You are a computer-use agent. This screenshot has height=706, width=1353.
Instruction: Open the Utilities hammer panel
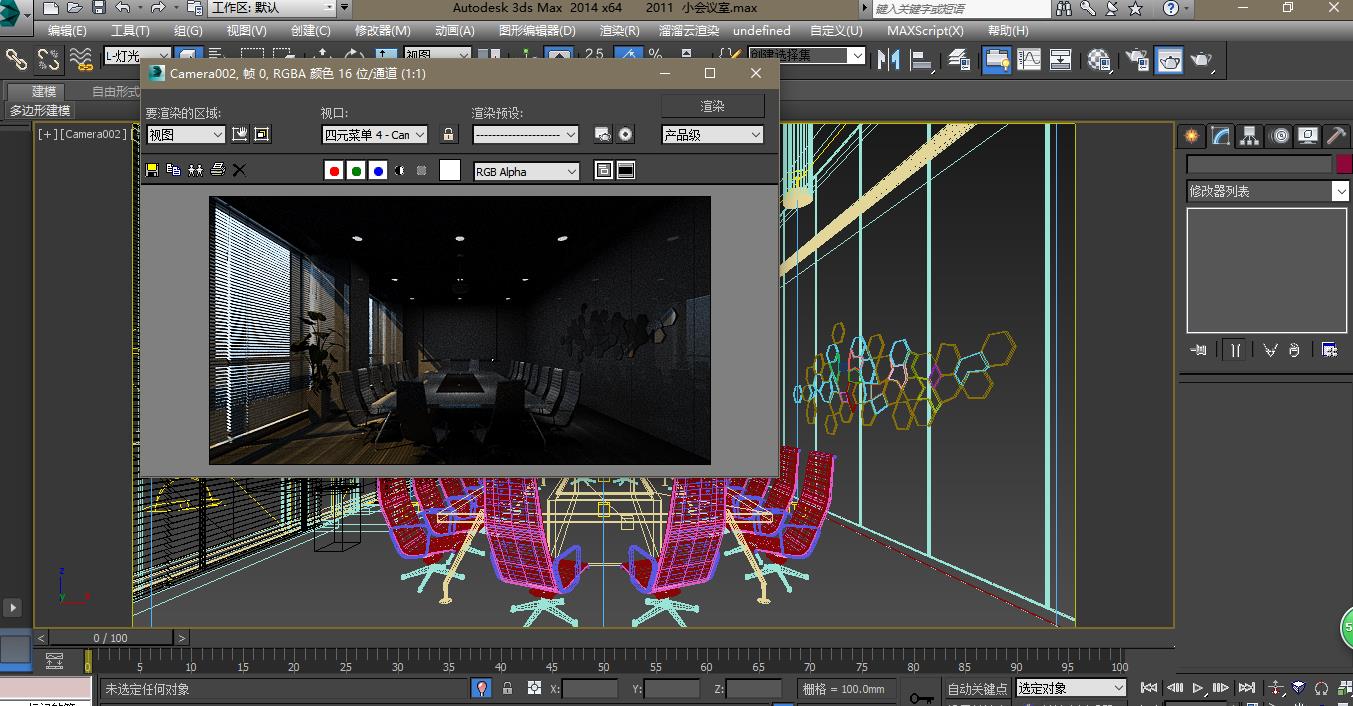tap(1336, 136)
